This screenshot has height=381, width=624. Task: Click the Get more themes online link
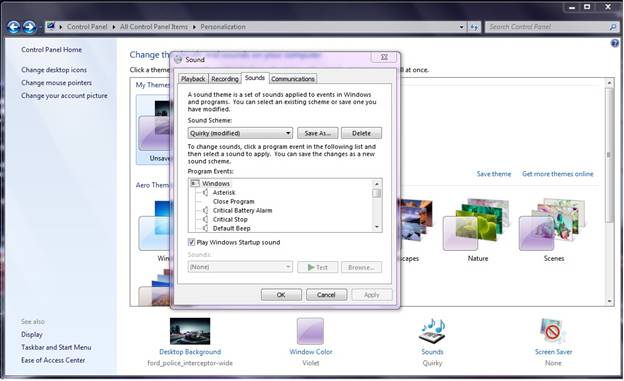pyautogui.click(x=558, y=174)
